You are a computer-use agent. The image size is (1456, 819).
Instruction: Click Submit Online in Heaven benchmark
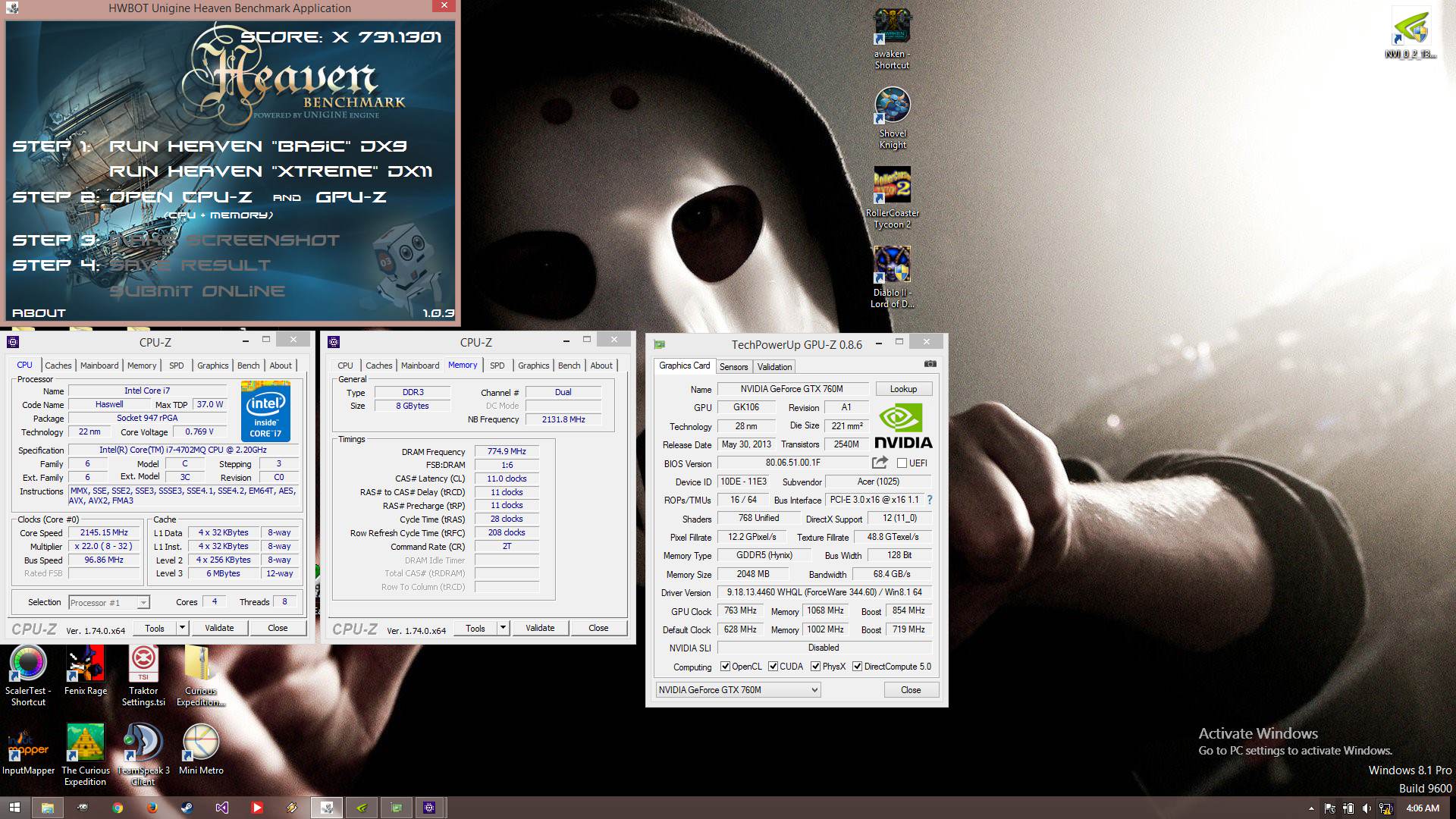click(x=197, y=291)
